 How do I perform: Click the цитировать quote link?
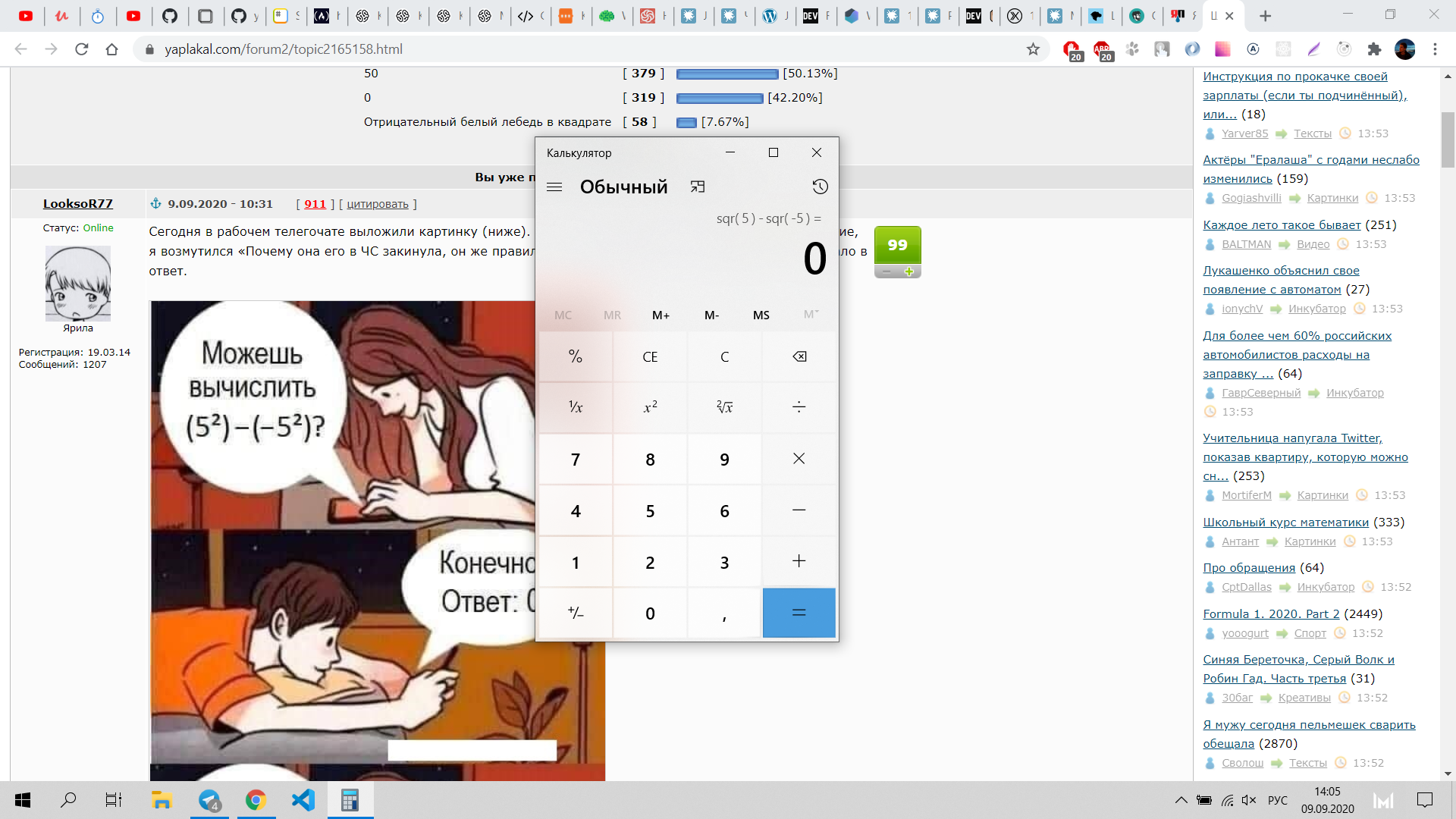coord(377,204)
